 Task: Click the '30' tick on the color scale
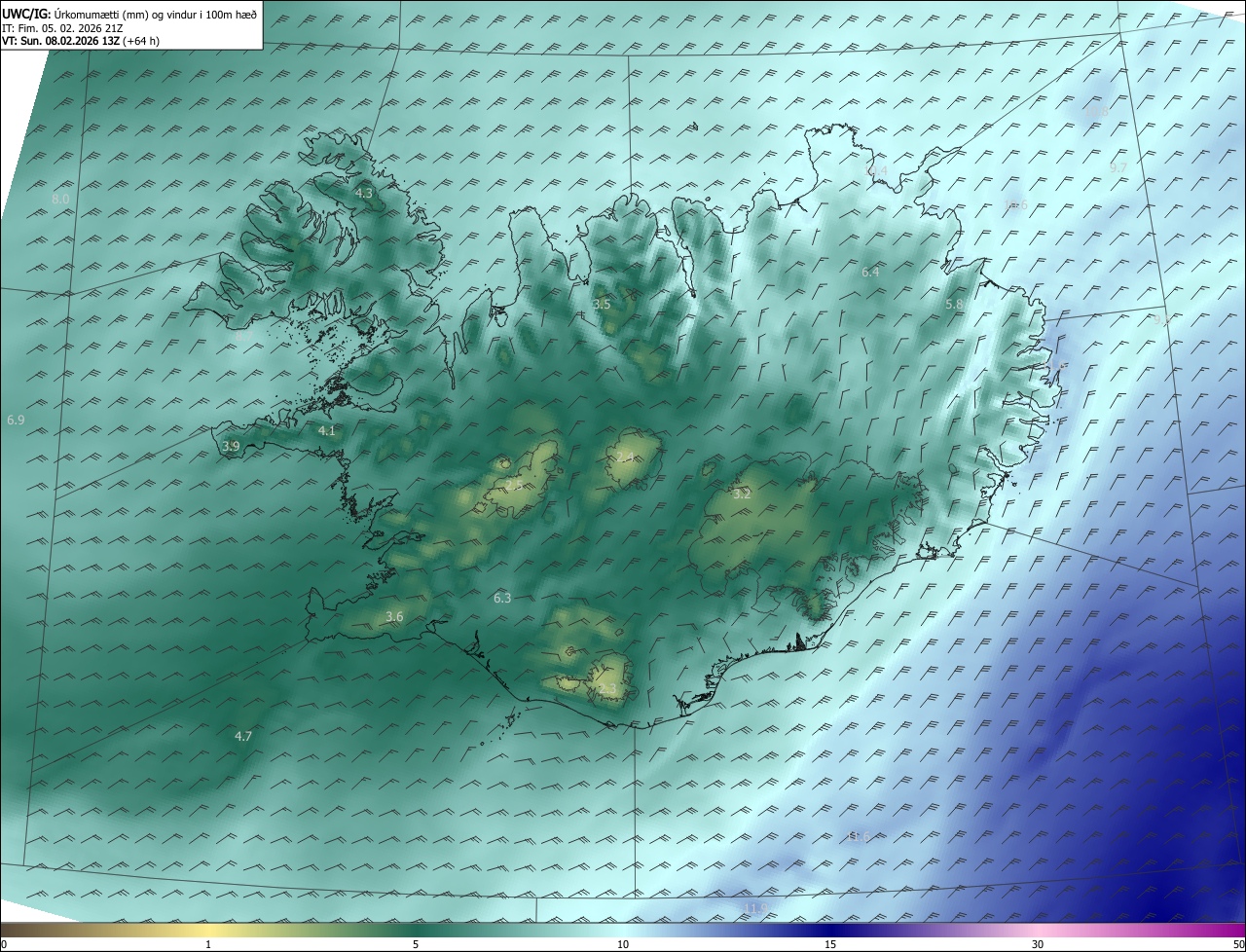coord(1038,944)
